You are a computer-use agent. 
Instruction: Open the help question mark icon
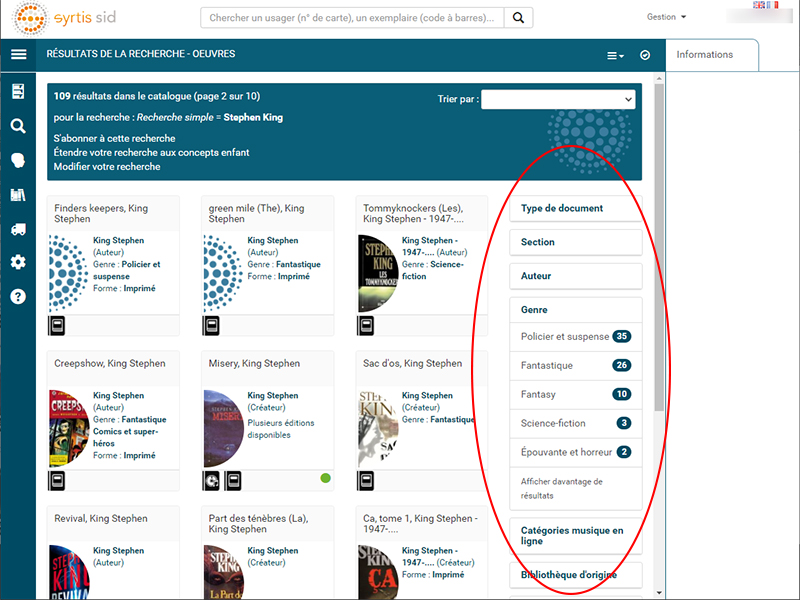point(18,296)
